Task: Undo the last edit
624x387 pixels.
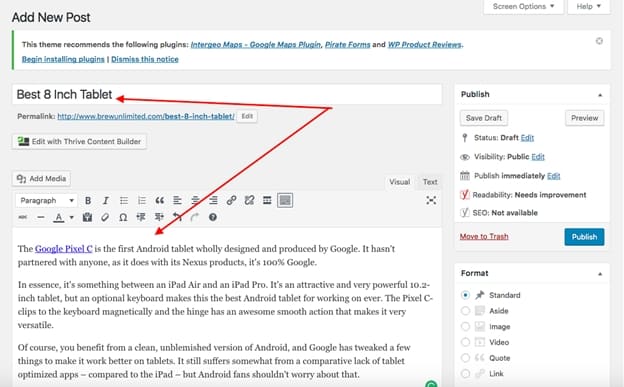Action: point(177,217)
